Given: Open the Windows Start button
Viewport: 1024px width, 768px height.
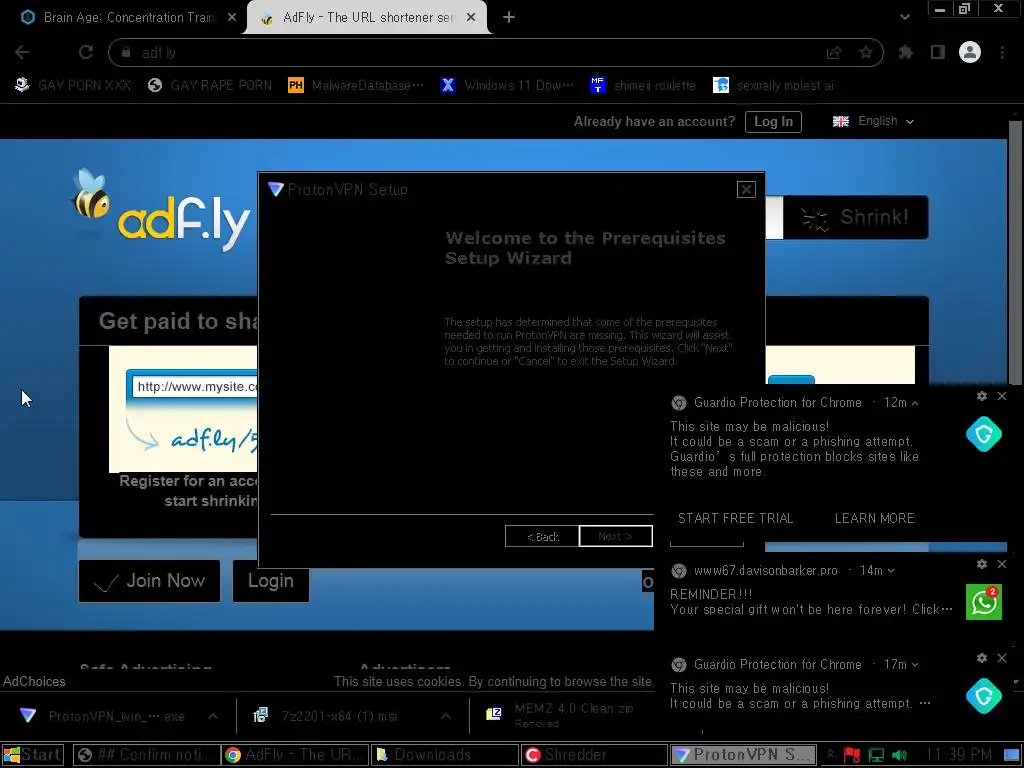Looking at the screenshot, I should [33, 755].
